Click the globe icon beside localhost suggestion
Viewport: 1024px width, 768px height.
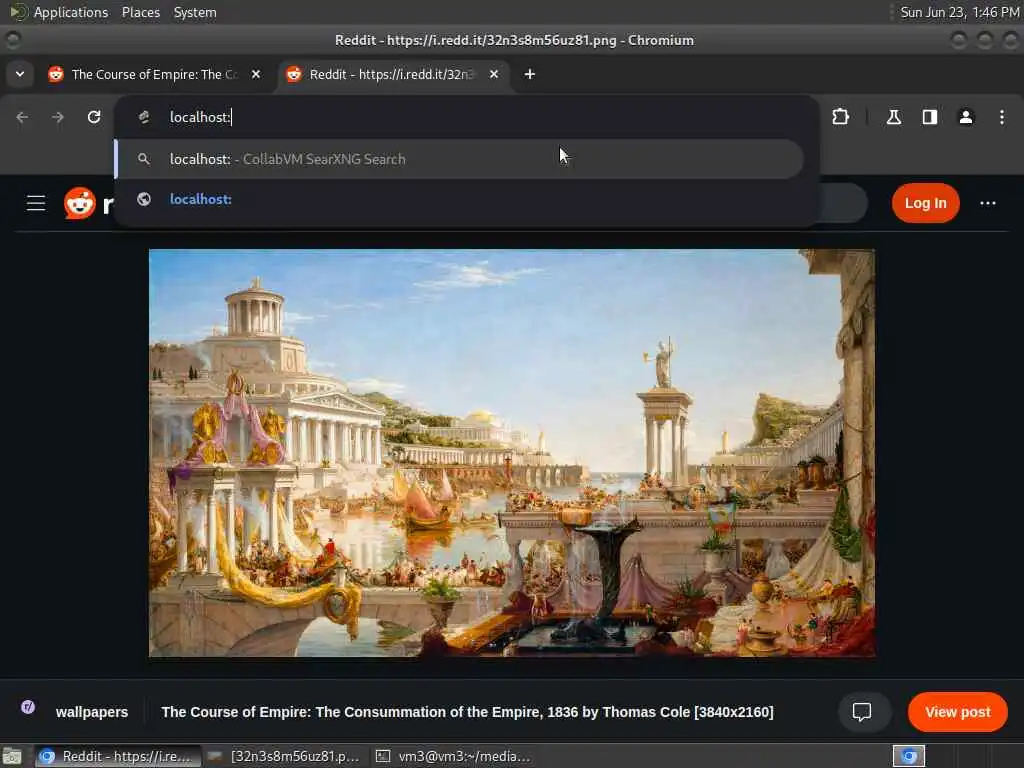pyautogui.click(x=144, y=199)
